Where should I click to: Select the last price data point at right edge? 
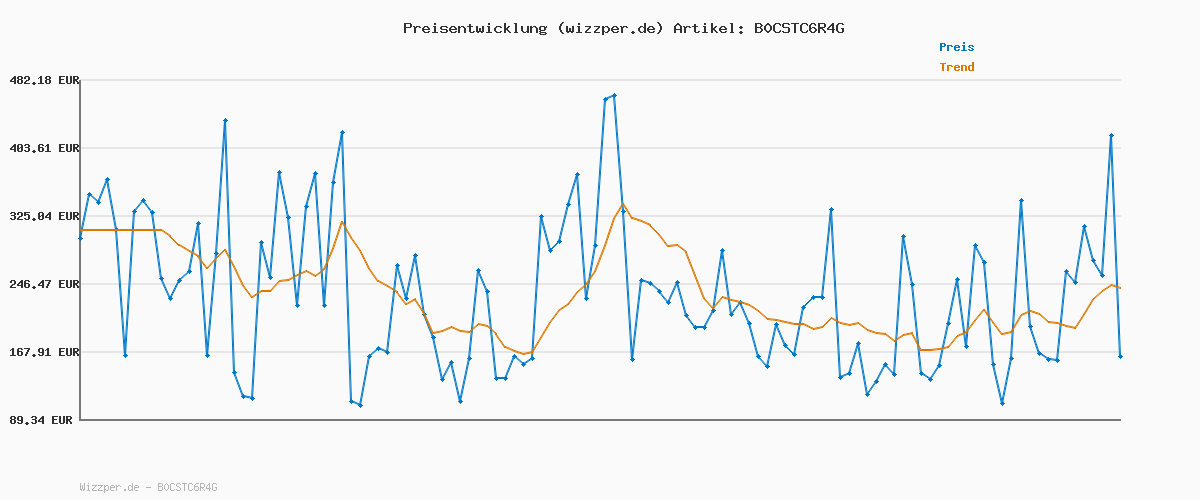pos(1120,356)
